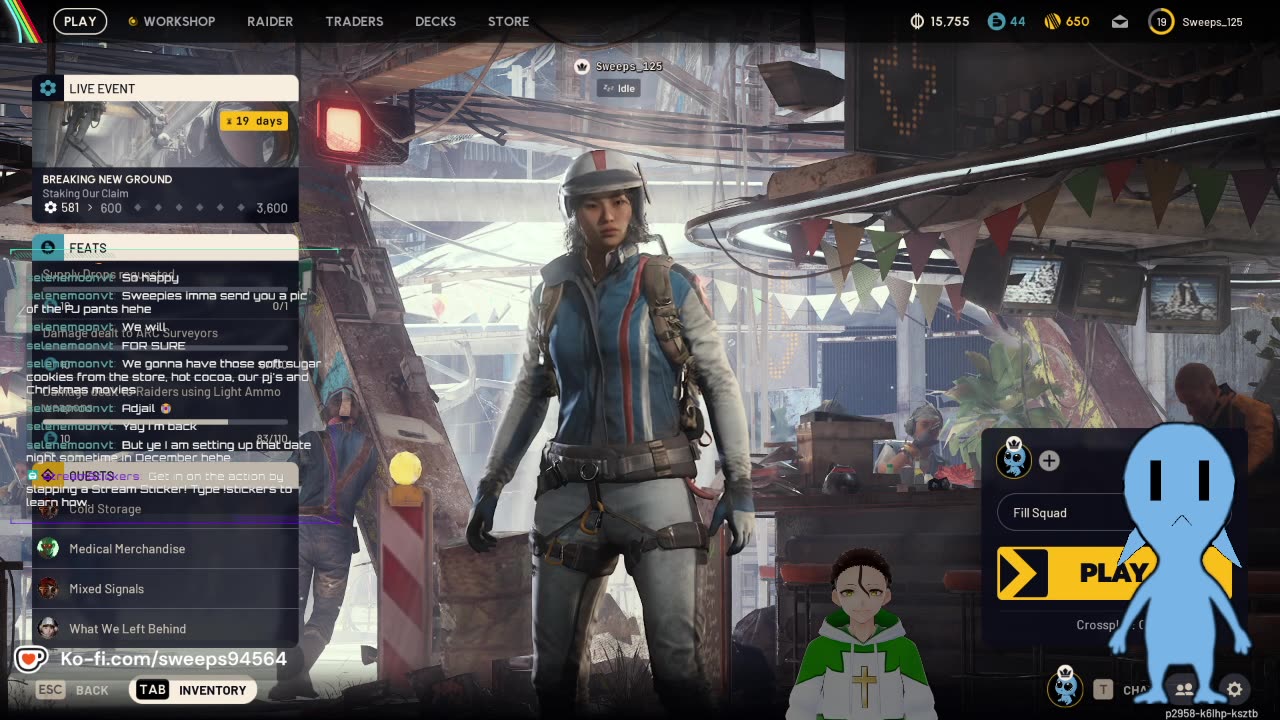This screenshot has height=720, width=1280.
Task: Open the Sweeps_125 profile name in top bar
Action: 1212,21
